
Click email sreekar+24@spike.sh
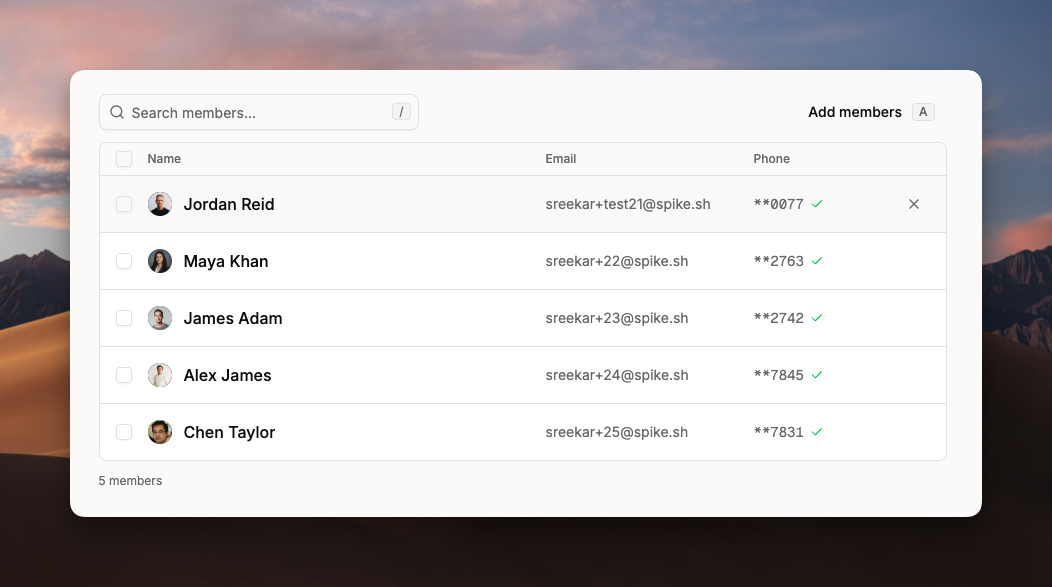point(617,375)
